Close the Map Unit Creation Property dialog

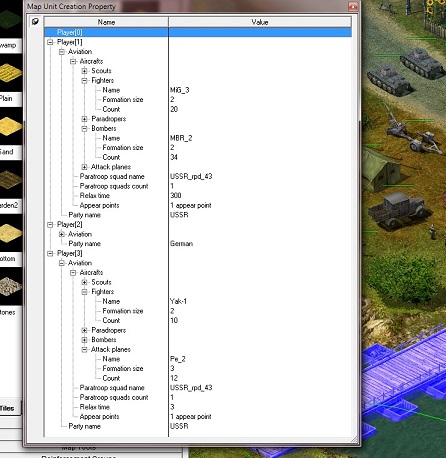pos(353,6)
